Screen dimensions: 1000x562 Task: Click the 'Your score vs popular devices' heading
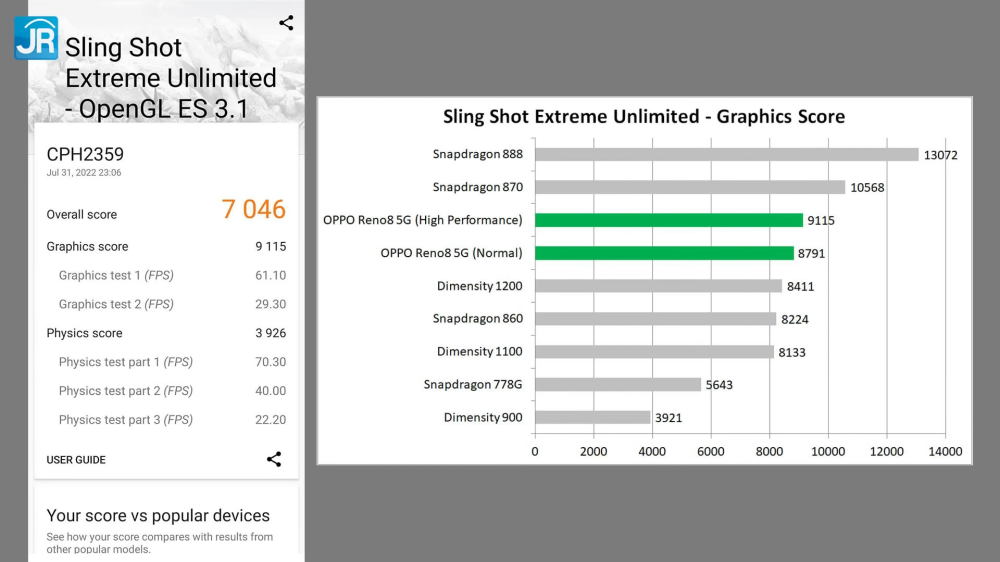(158, 516)
